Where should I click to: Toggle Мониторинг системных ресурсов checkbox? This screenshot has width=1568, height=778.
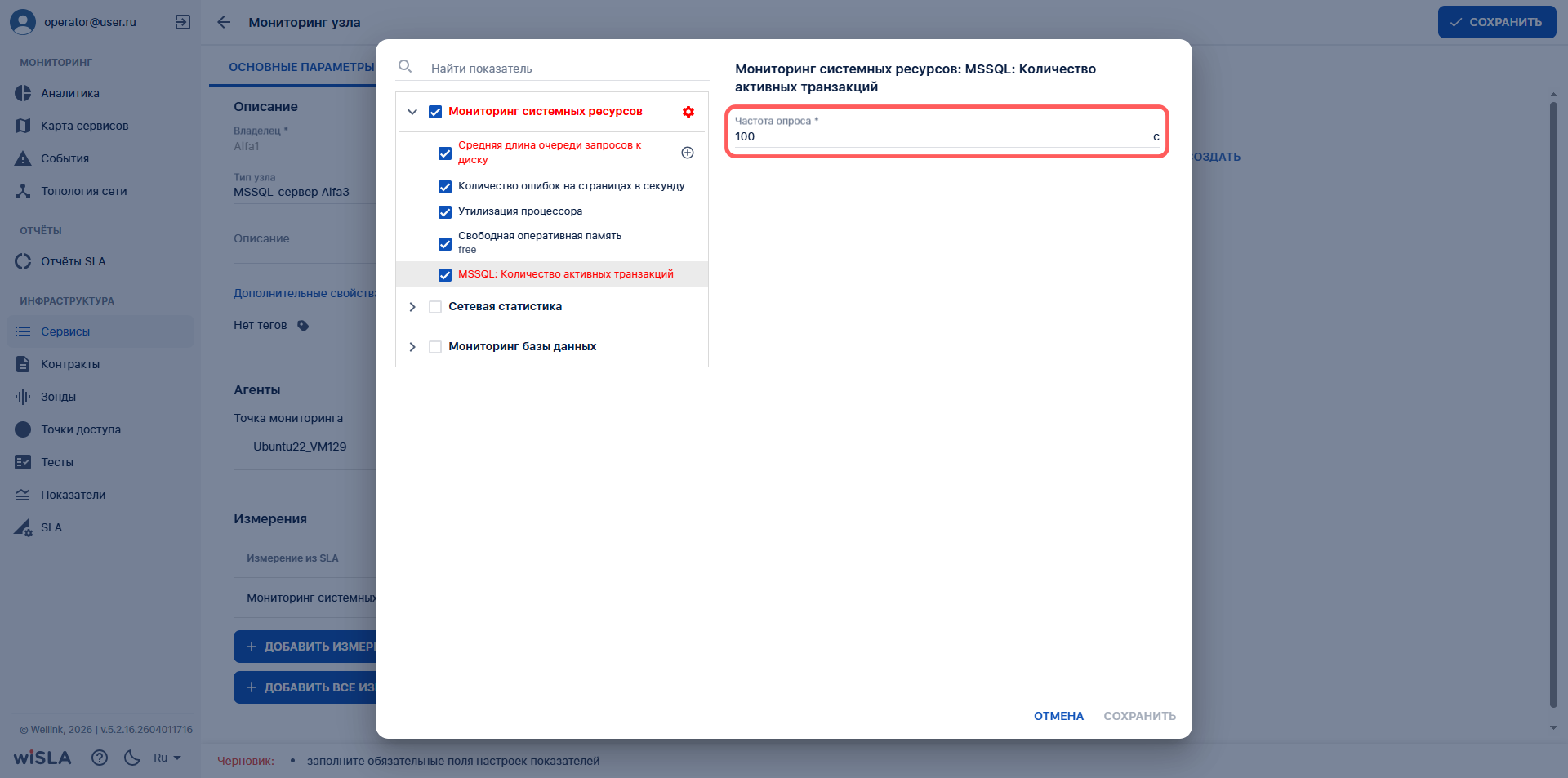435,112
